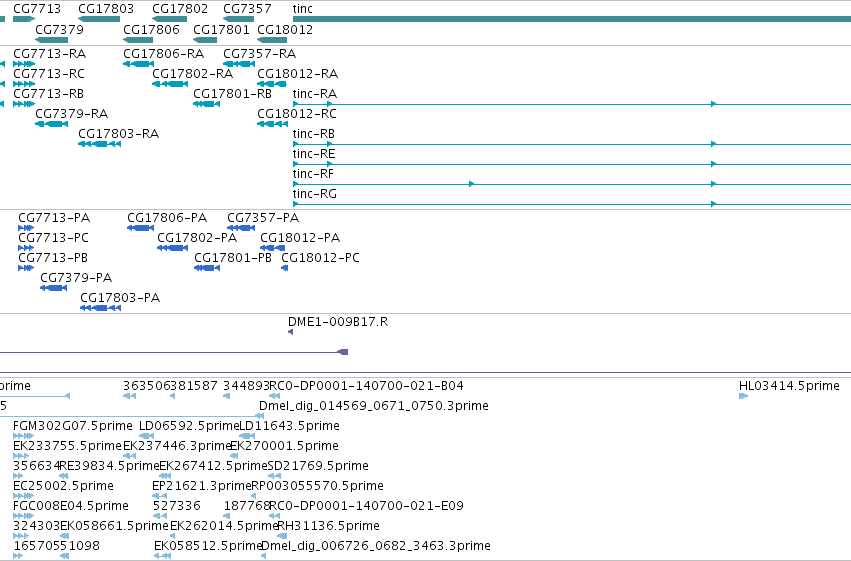This screenshot has width=851, height=561.
Task: Click transcript CG7379-RA label
Action: pyautogui.click(x=72, y=114)
